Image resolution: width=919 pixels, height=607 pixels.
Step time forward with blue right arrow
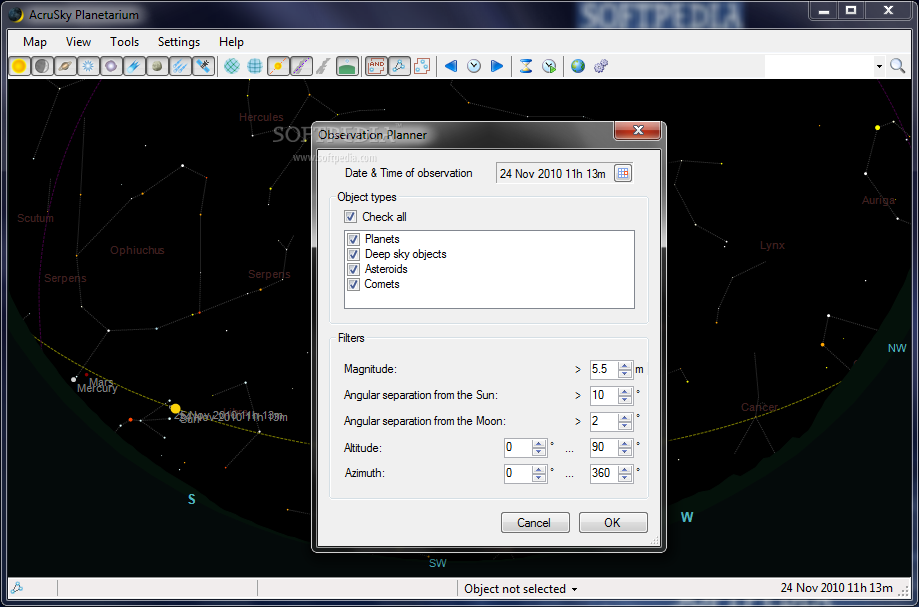pos(497,66)
